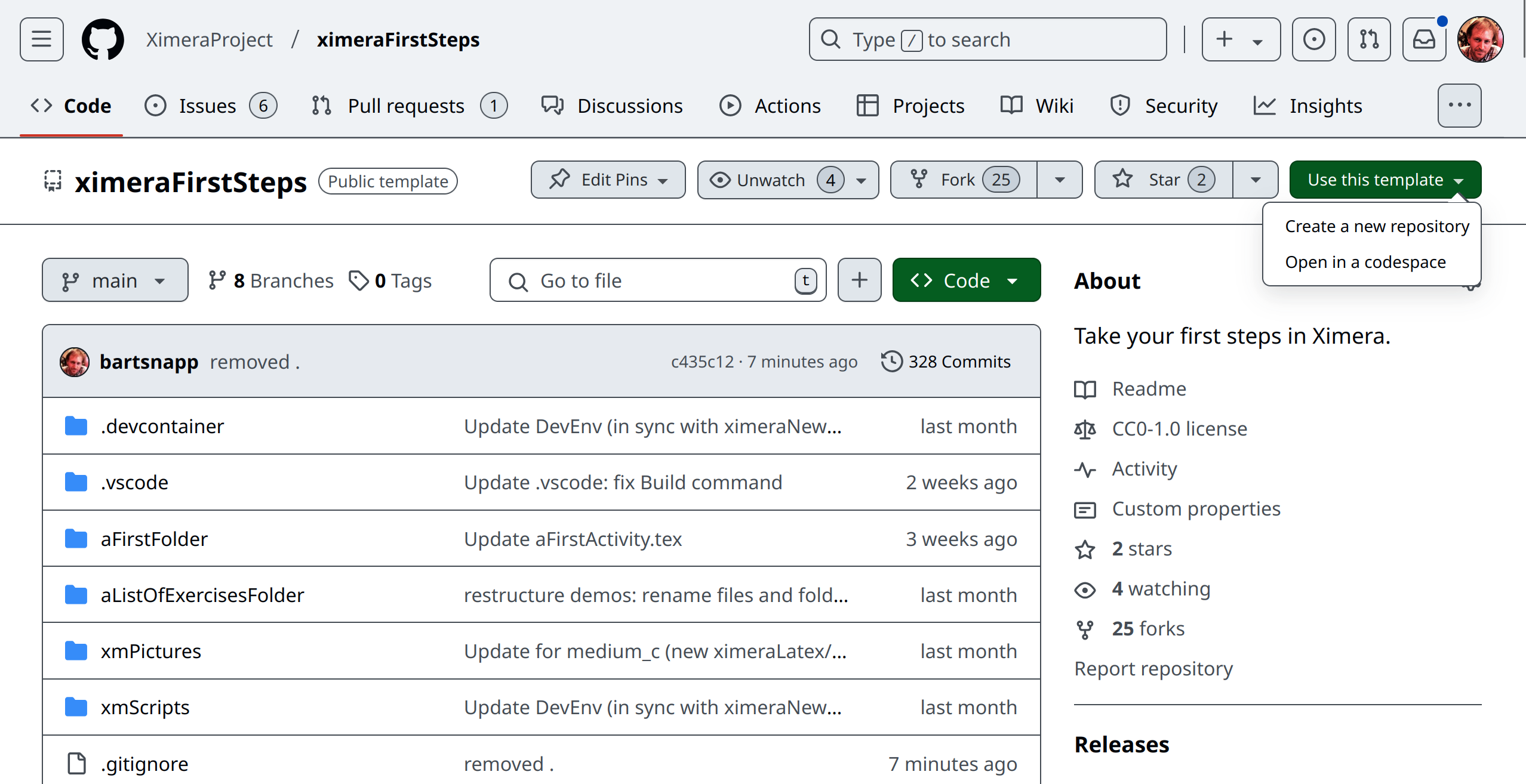This screenshot has height=784, width=1526.
Task: Open the green Code dropdown
Action: pos(966,280)
